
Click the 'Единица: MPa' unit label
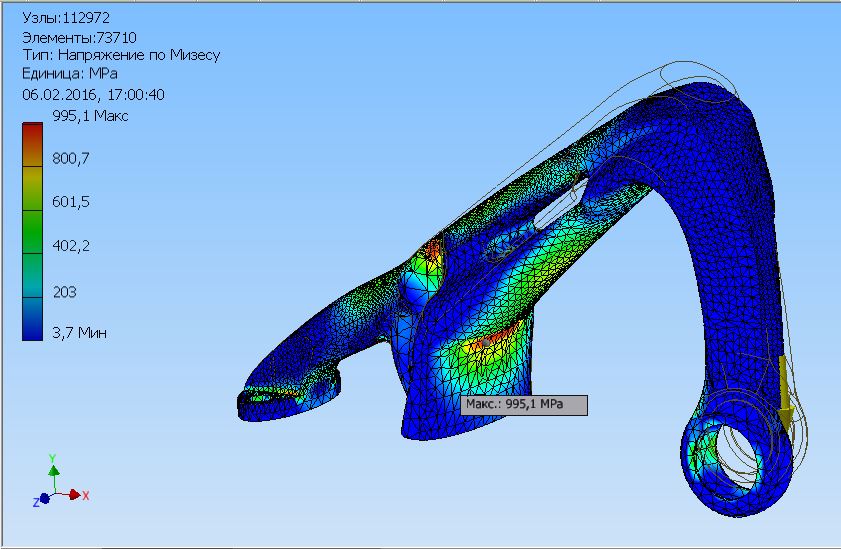coord(70,74)
